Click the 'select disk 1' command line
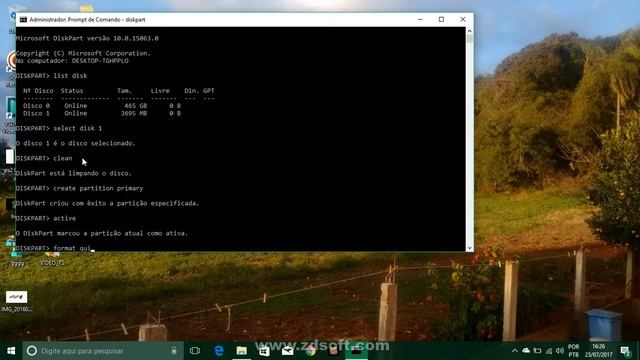 pyautogui.click(x=59, y=128)
